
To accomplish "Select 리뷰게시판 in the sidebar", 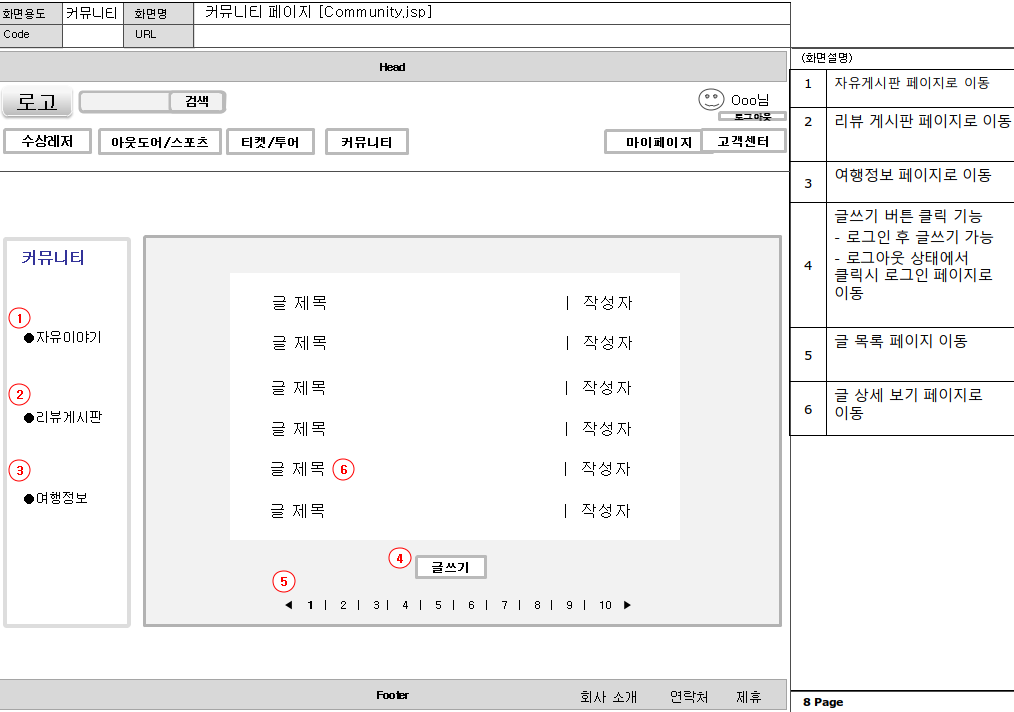I will (x=63, y=417).
